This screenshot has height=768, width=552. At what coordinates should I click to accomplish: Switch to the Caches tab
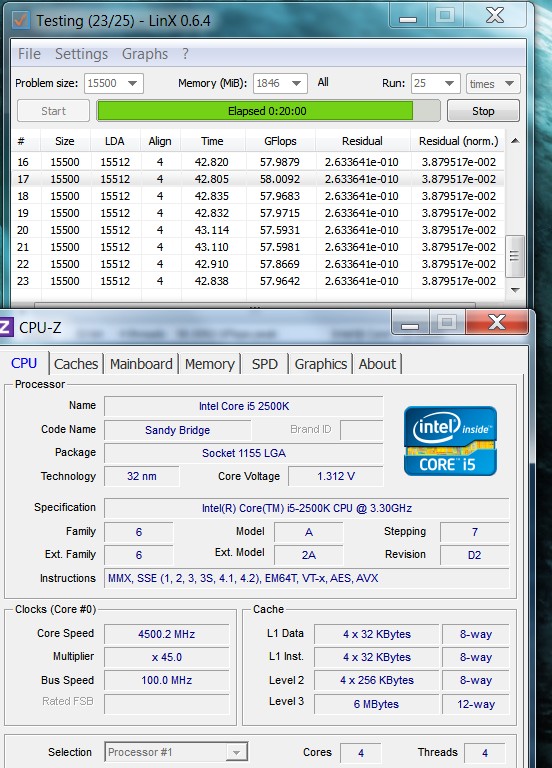click(76, 364)
